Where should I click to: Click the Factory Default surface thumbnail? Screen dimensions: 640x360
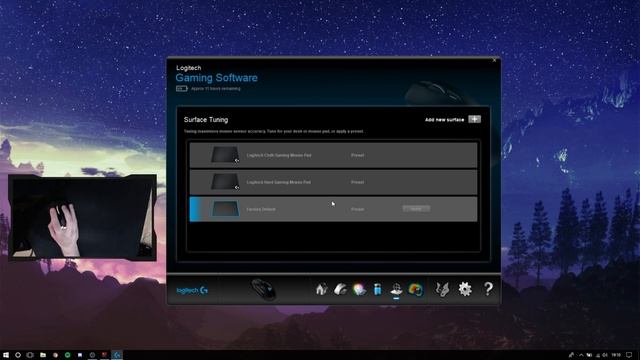pyautogui.click(x=224, y=209)
